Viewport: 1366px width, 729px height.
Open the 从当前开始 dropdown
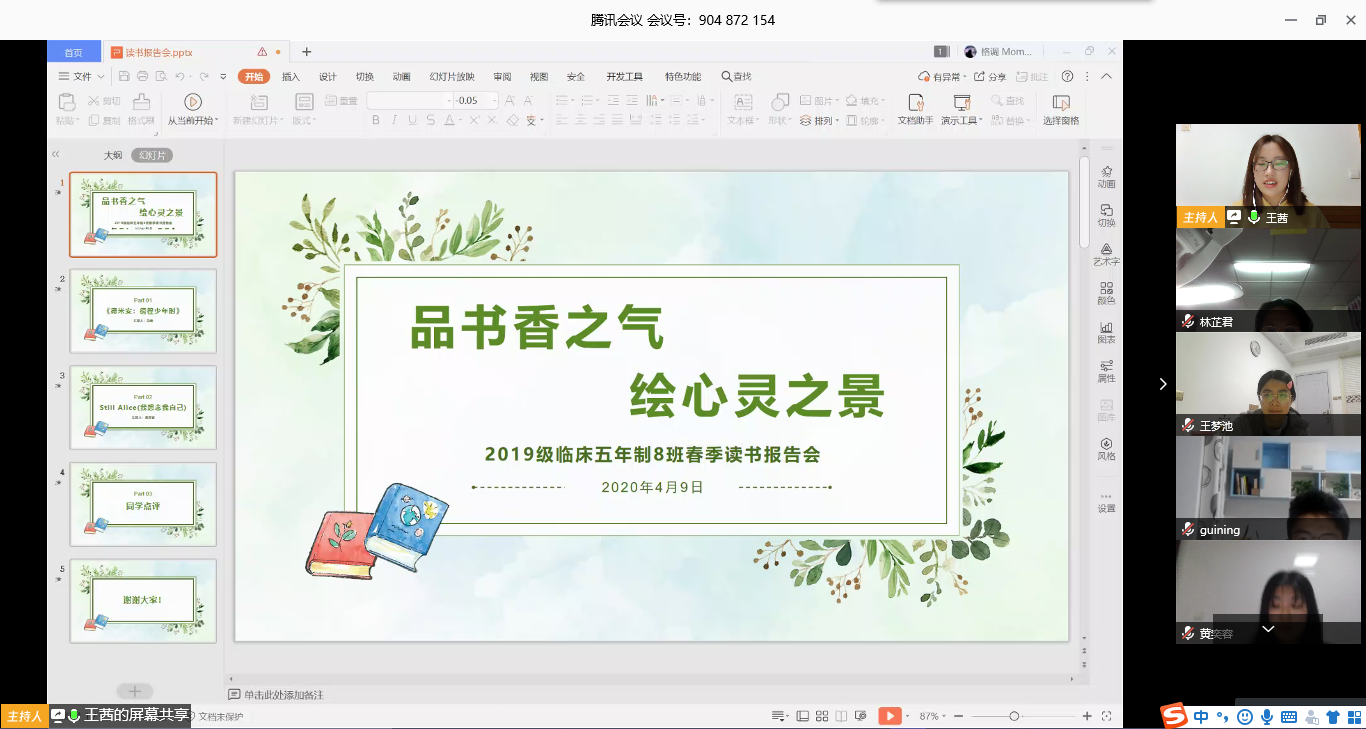(192, 121)
